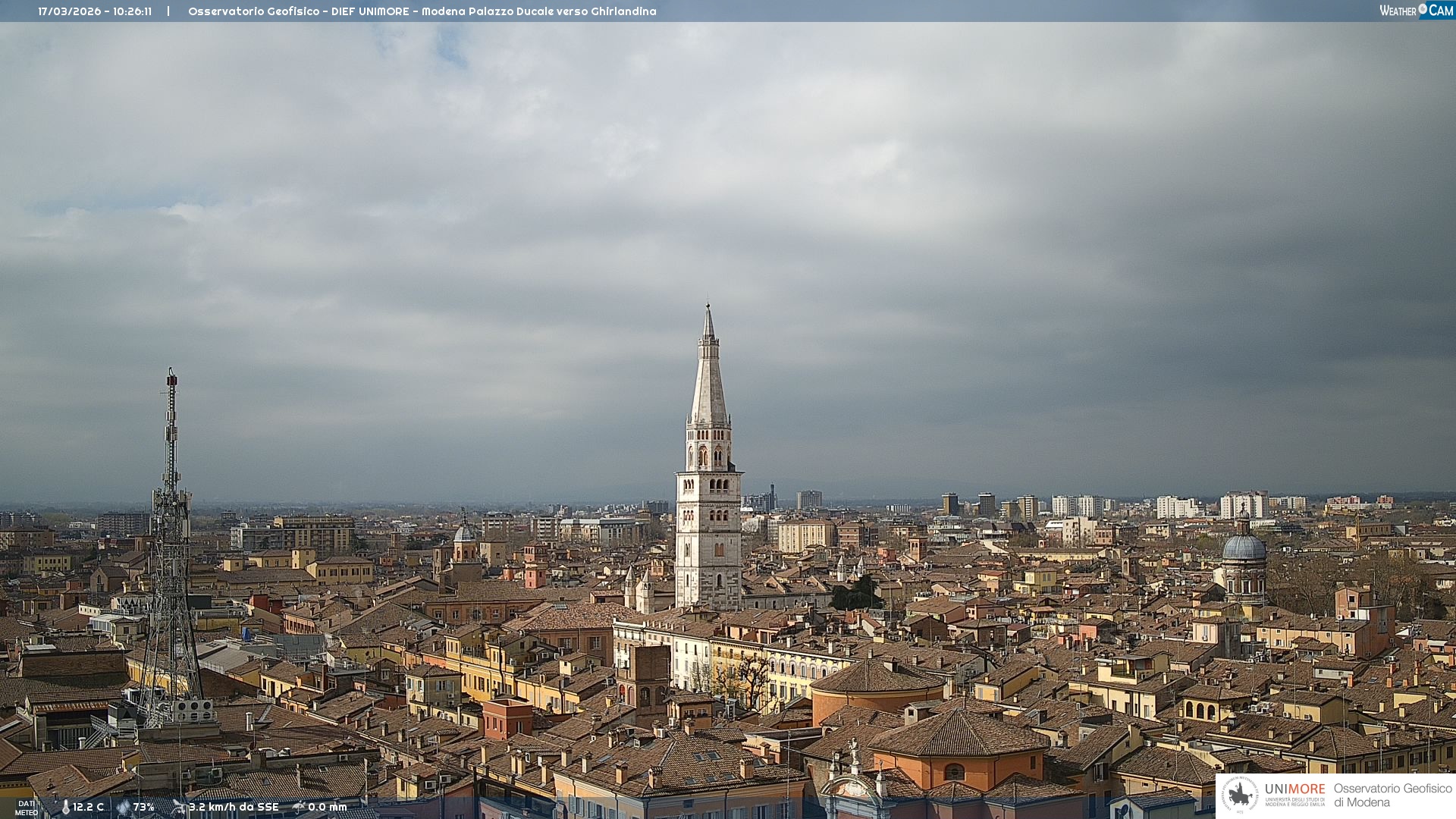The height and width of the screenshot is (819, 1456).
Task: Click the WeatherCam camera lens icon
Action: (1423, 9)
